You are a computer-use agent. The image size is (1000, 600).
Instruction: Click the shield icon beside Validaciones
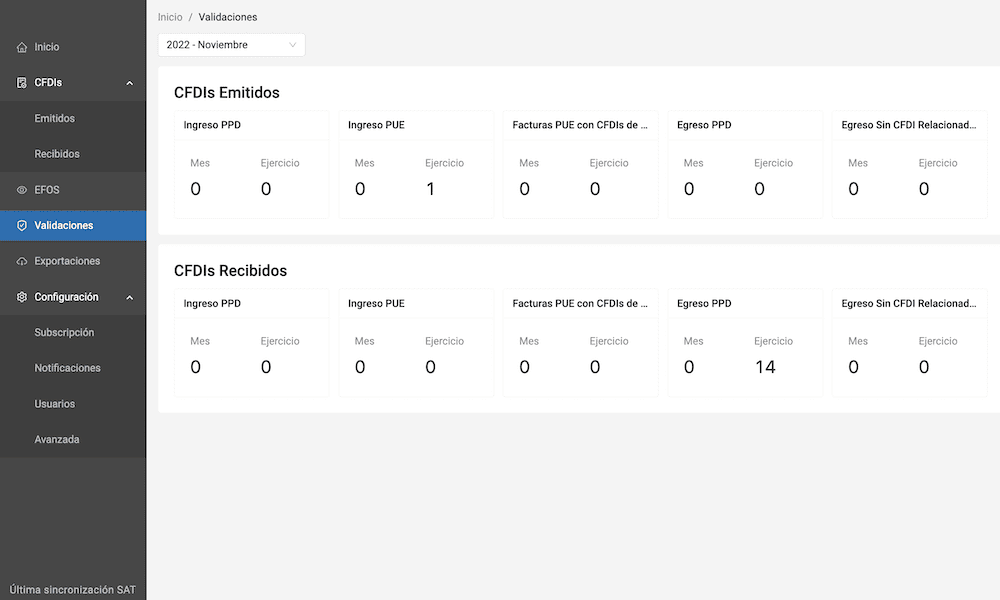click(22, 226)
